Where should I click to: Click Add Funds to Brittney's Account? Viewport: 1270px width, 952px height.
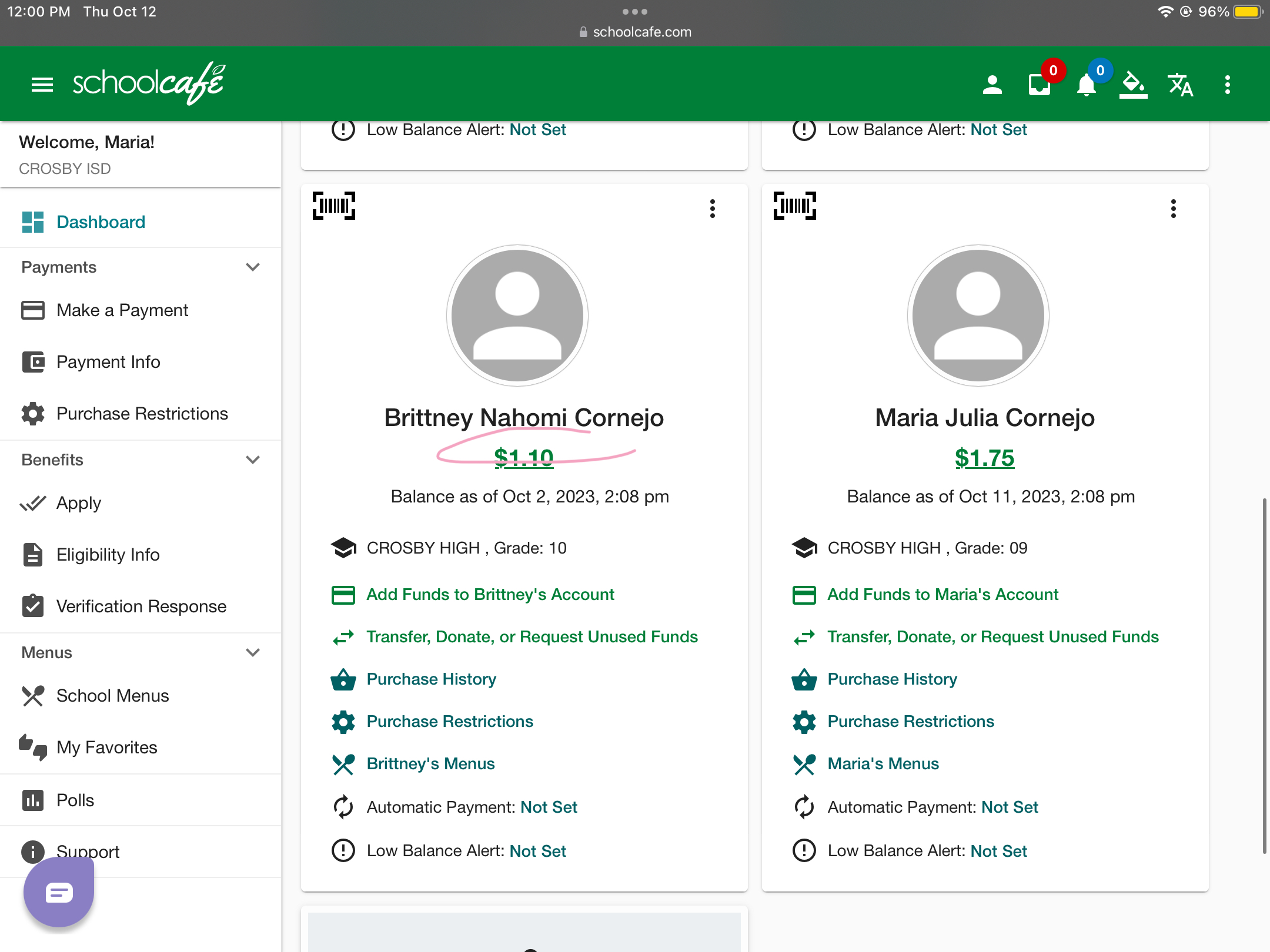[490, 595]
